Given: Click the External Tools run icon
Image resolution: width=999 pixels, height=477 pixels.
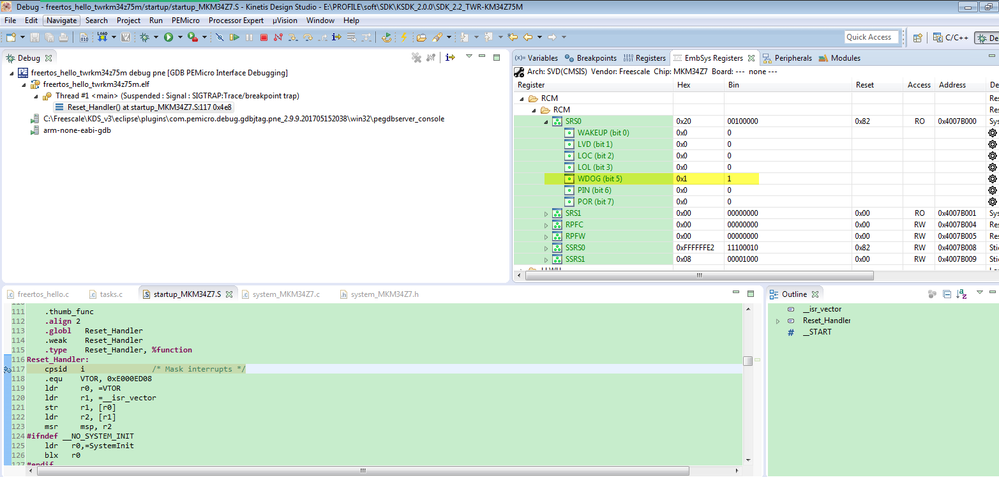Looking at the screenshot, I should tap(192, 37).
